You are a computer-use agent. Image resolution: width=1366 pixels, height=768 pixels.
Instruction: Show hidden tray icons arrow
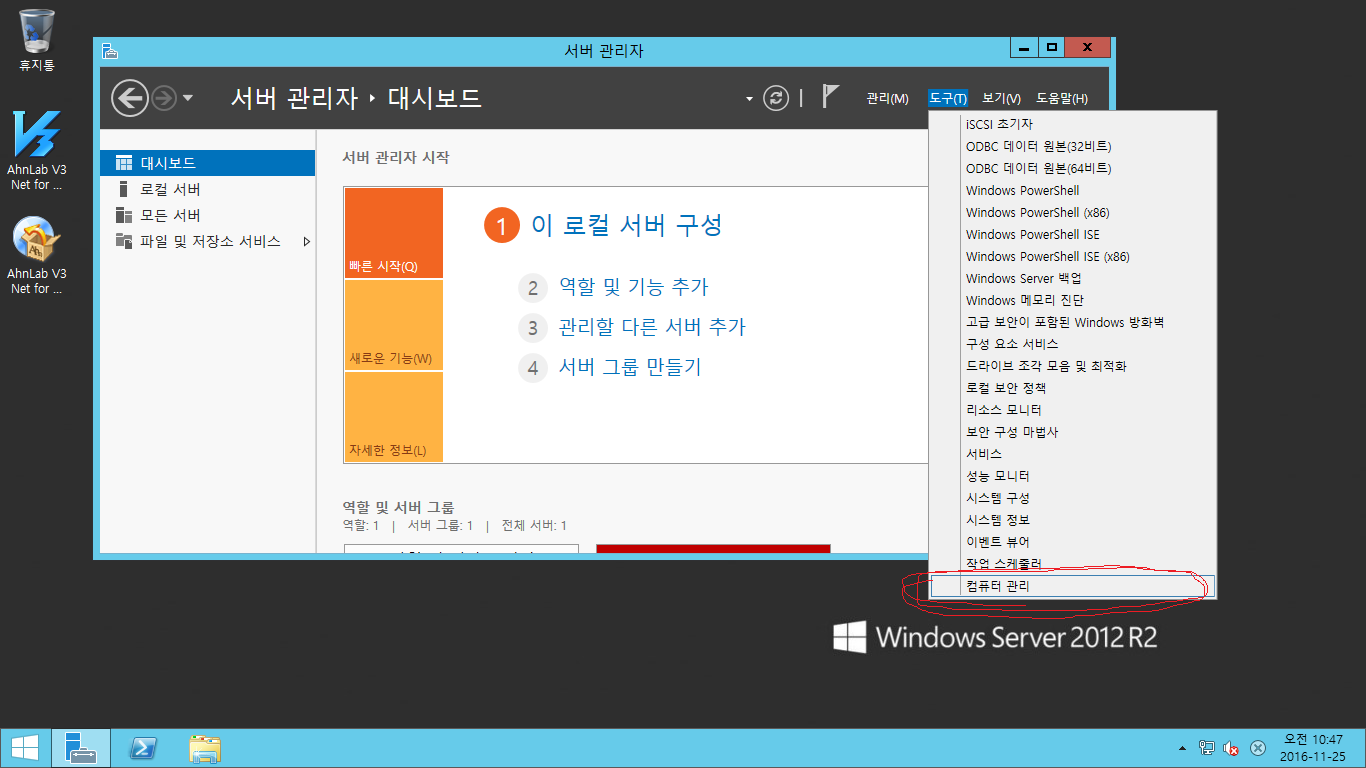pyautogui.click(x=1183, y=748)
